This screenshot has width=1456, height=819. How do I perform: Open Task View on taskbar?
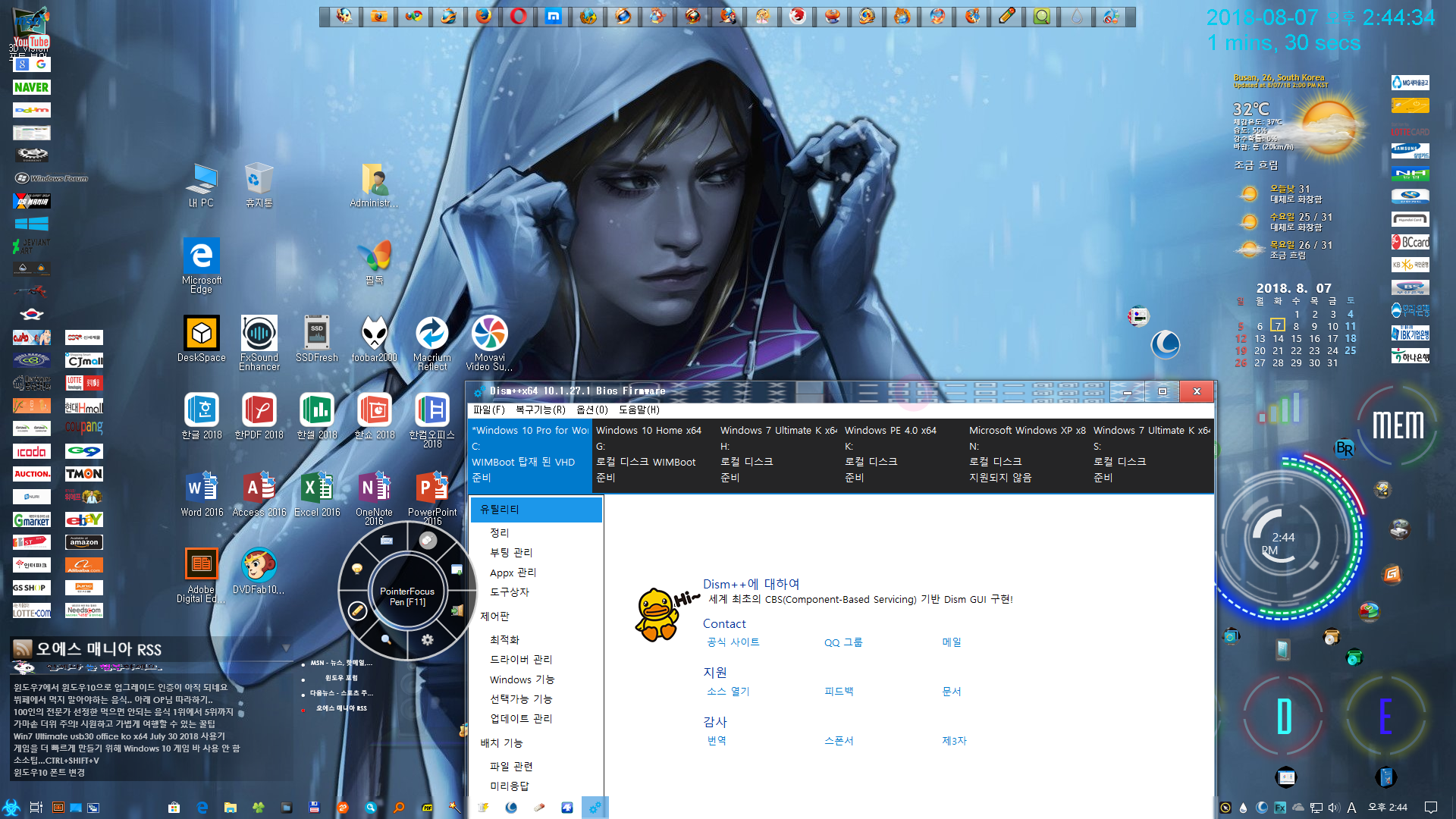tap(36, 808)
